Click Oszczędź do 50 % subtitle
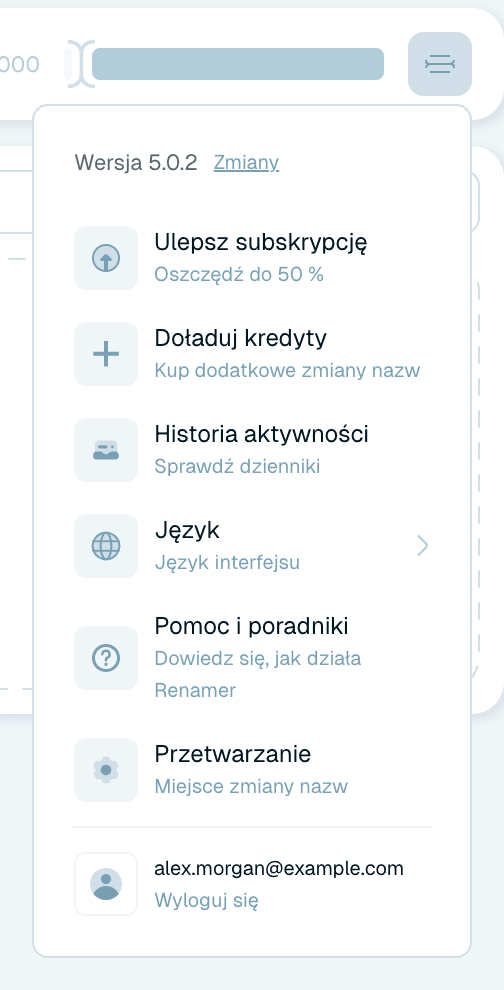 pyautogui.click(x=239, y=275)
